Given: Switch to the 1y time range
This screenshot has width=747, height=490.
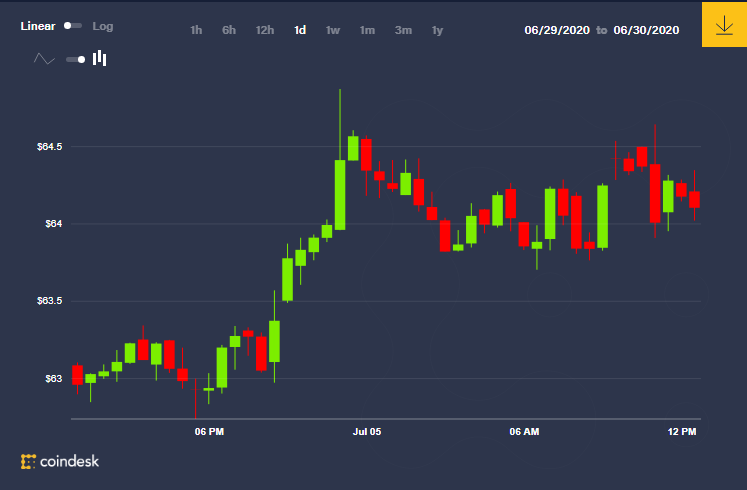Looking at the screenshot, I should click(x=437, y=30).
